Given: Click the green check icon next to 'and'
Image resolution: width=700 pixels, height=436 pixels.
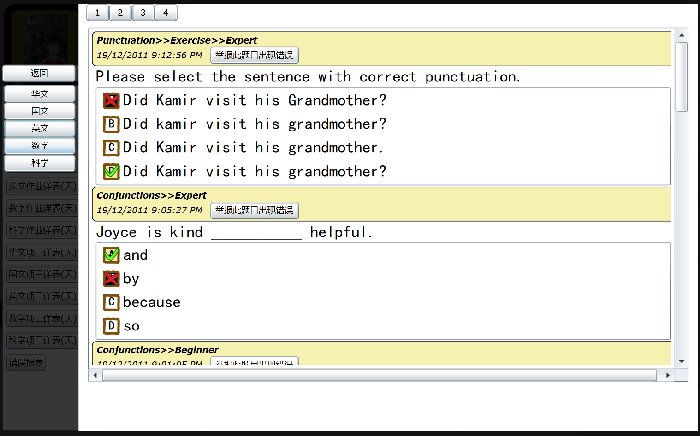Looking at the screenshot, I should coord(111,255).
